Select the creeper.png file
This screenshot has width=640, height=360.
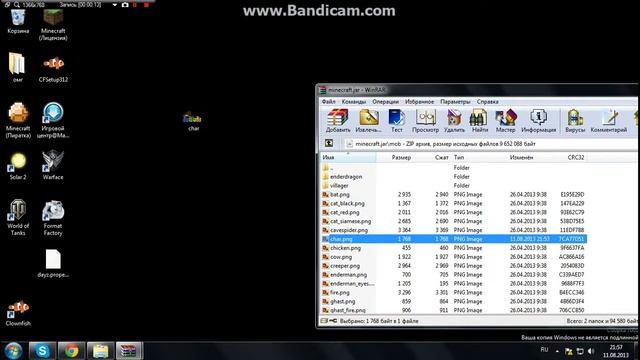(454, 266)
